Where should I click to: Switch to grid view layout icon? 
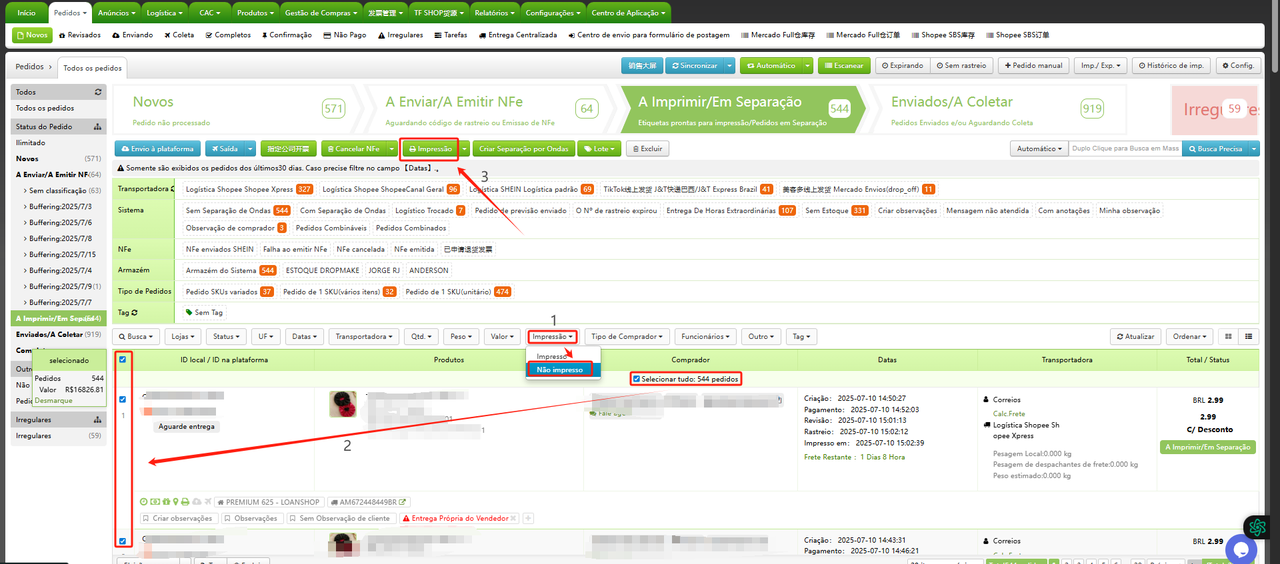[x=1248, y=337]
